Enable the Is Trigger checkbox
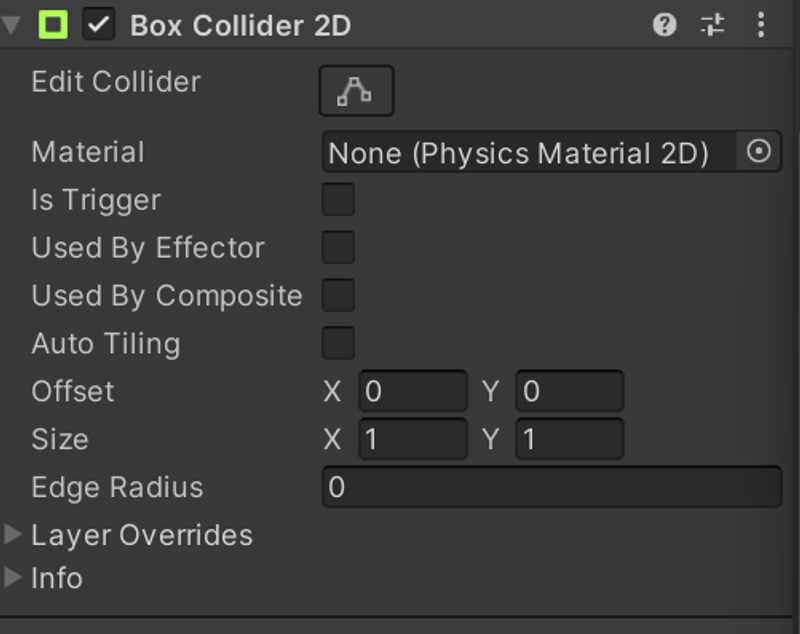800x634 pixels. (338, 199)
